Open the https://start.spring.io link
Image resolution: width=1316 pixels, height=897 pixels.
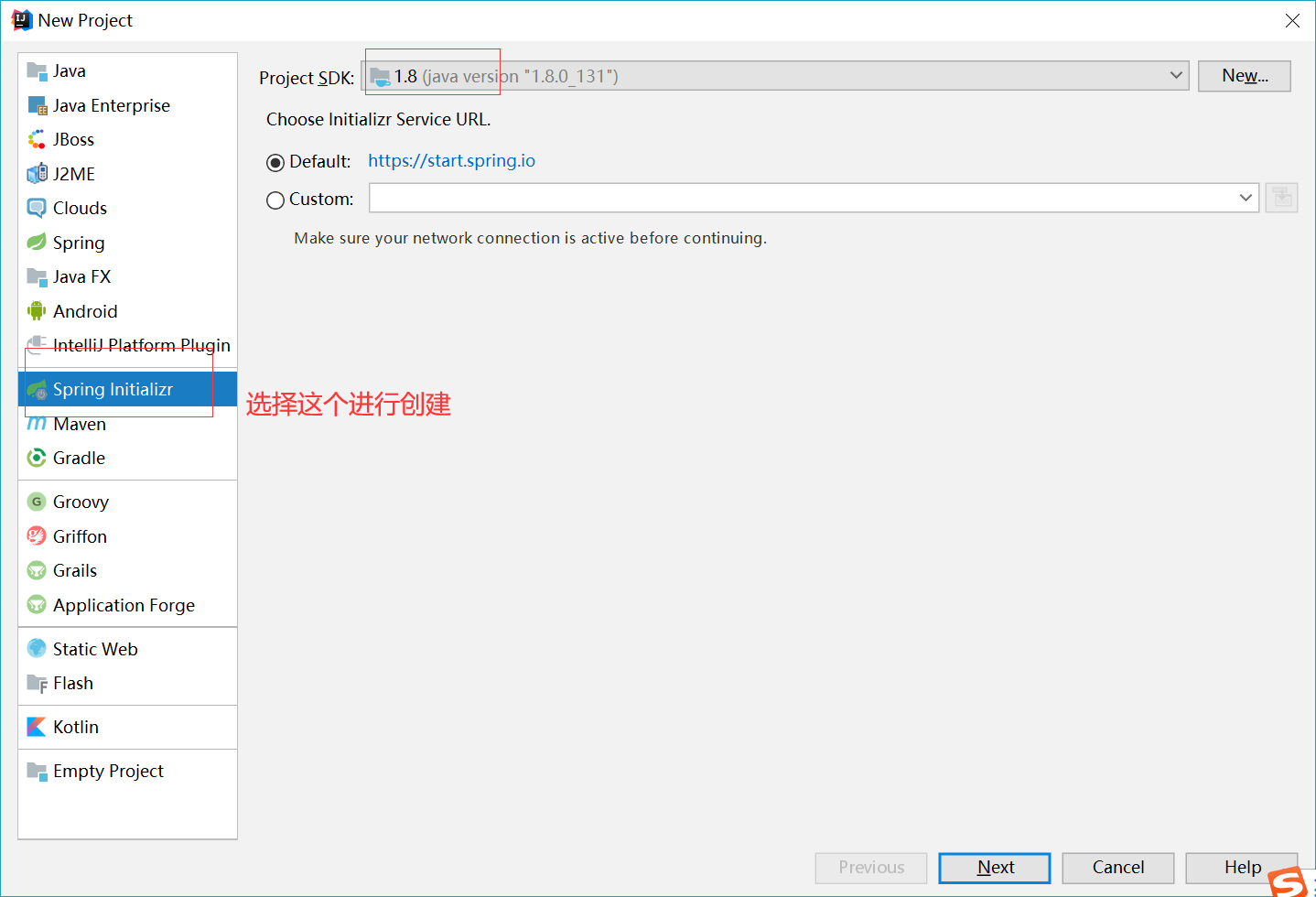451,161
